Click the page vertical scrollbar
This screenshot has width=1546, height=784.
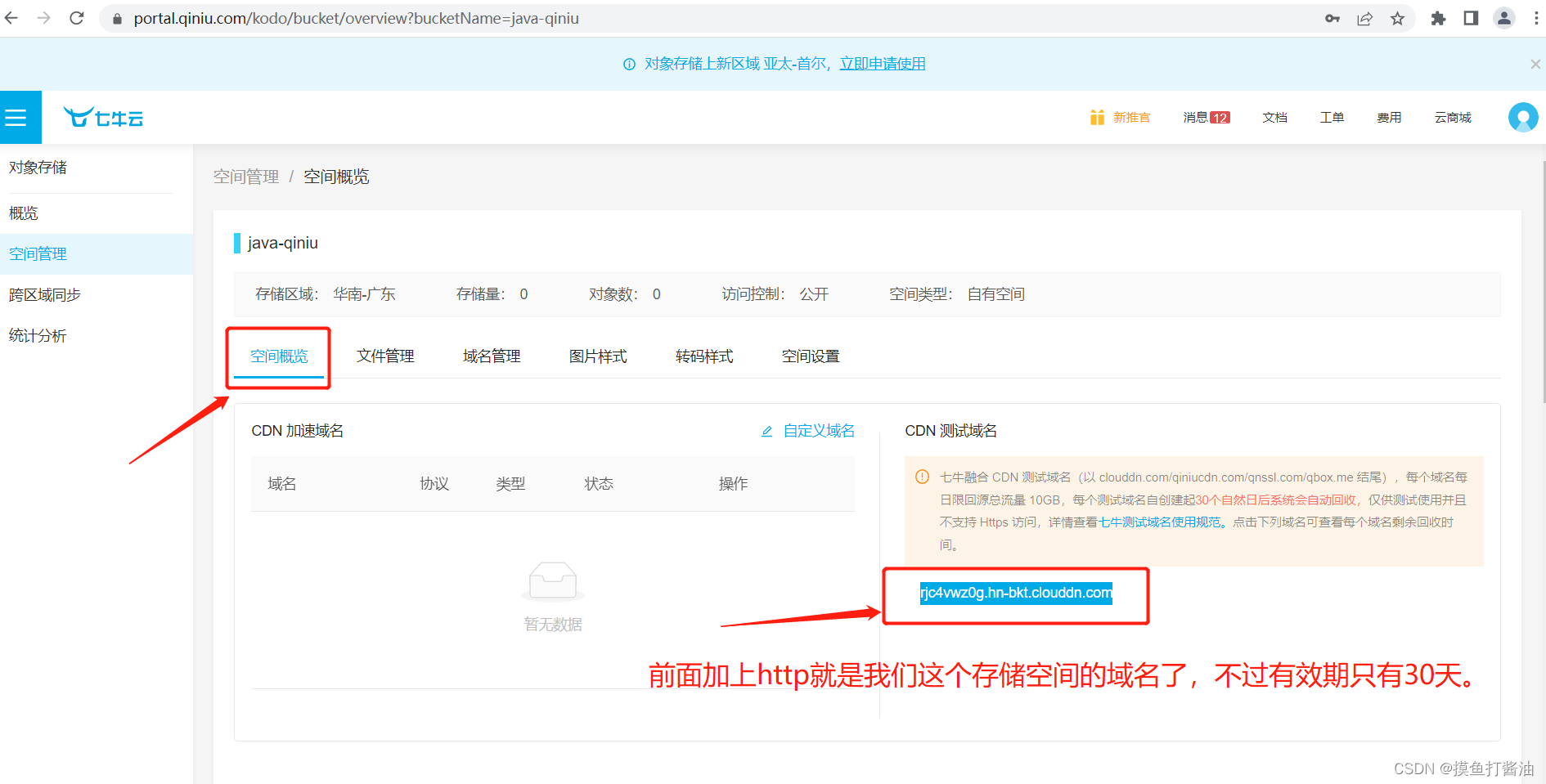(x=1543, y=281)
